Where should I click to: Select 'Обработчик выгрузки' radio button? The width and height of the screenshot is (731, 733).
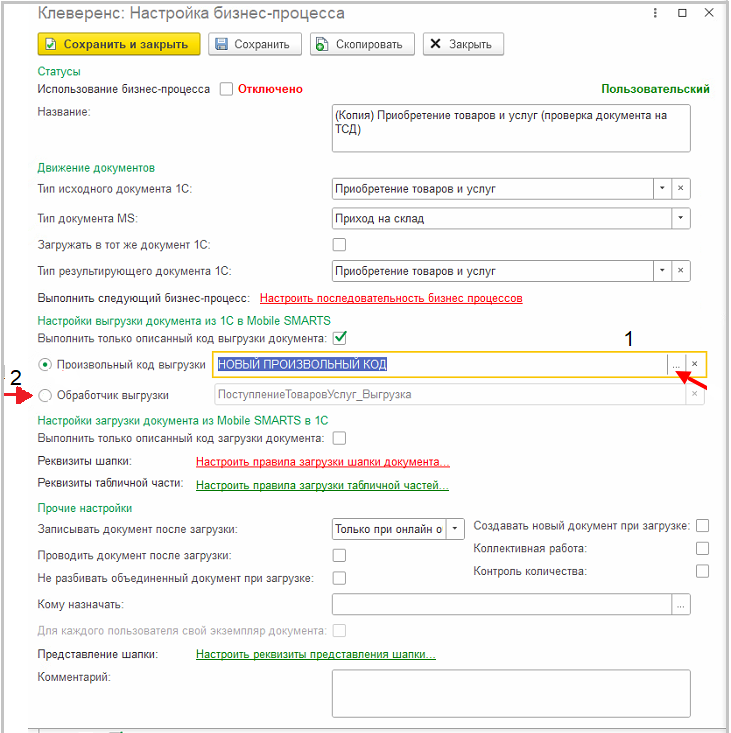[45, 395]
